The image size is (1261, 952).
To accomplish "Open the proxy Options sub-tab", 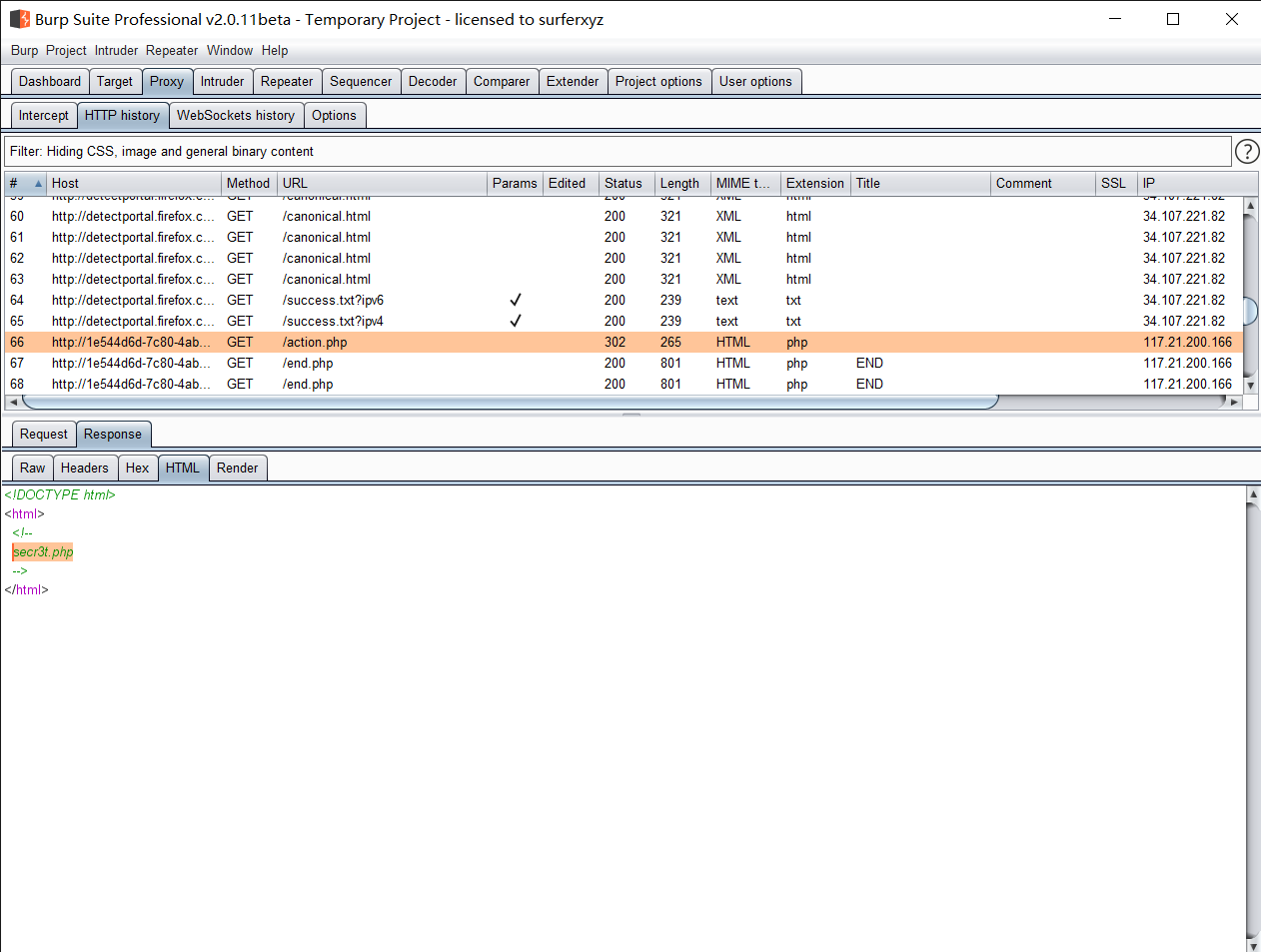I will (334, 115).
